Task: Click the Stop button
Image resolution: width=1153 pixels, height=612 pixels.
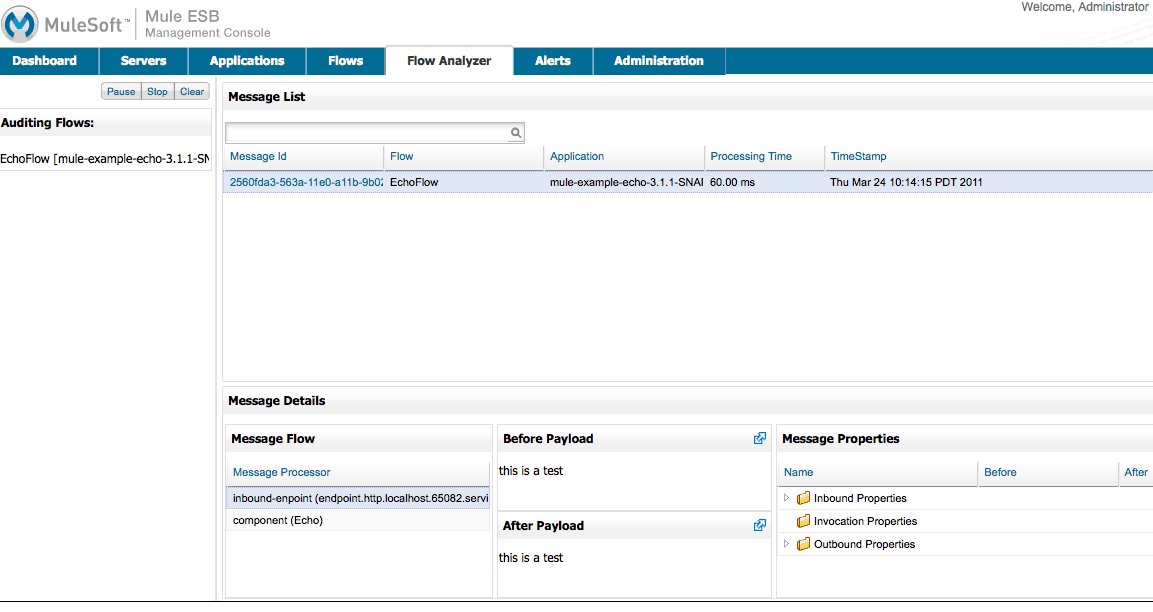Action: [157, 91]
